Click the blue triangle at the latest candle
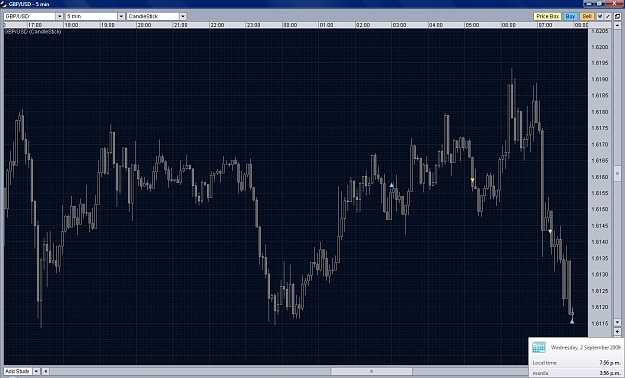This screenshot has width=625, height=378. [572, 321]
